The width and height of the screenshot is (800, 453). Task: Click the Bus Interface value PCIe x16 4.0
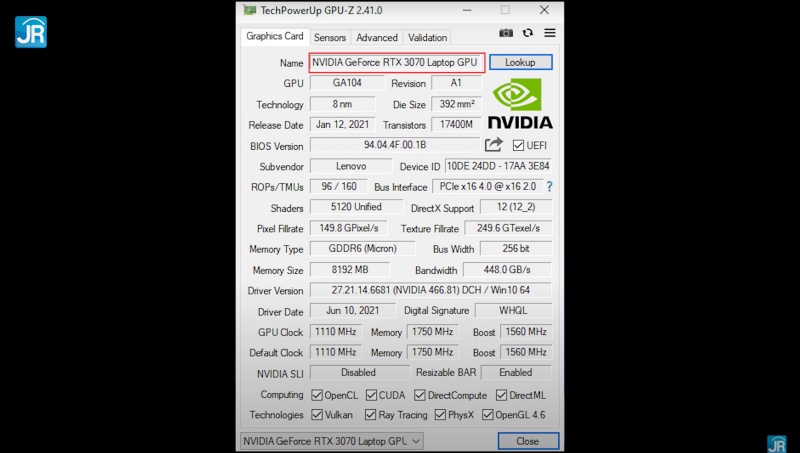[x=488, y=187]
